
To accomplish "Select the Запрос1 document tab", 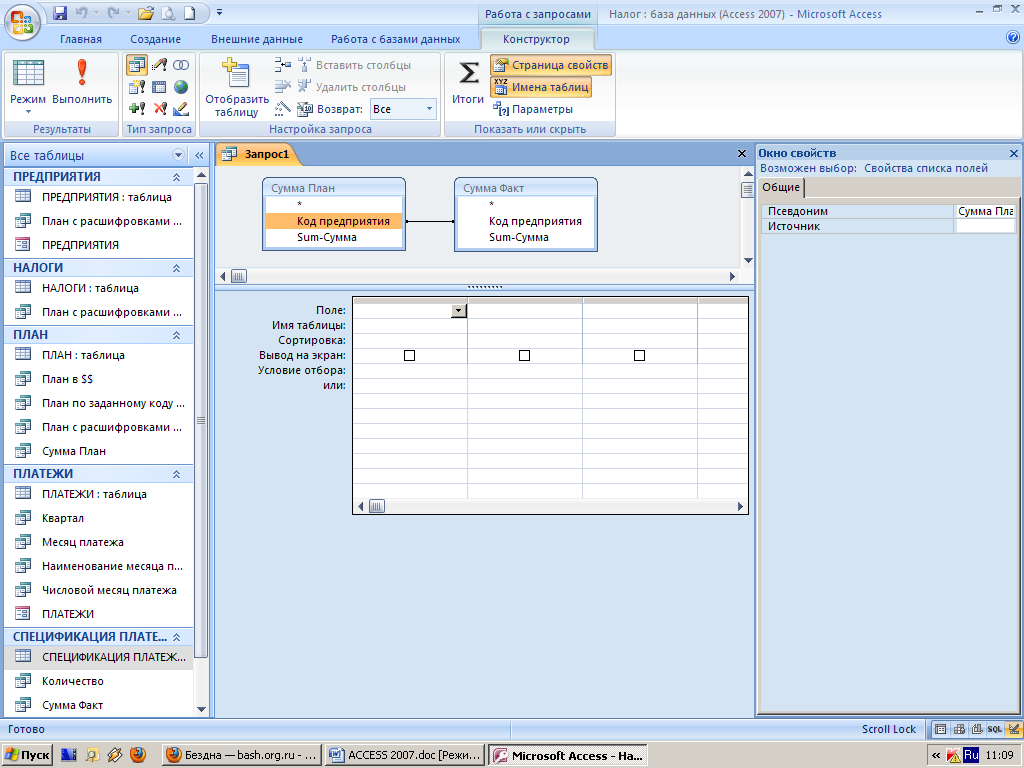I will click(x=258, y=154).
